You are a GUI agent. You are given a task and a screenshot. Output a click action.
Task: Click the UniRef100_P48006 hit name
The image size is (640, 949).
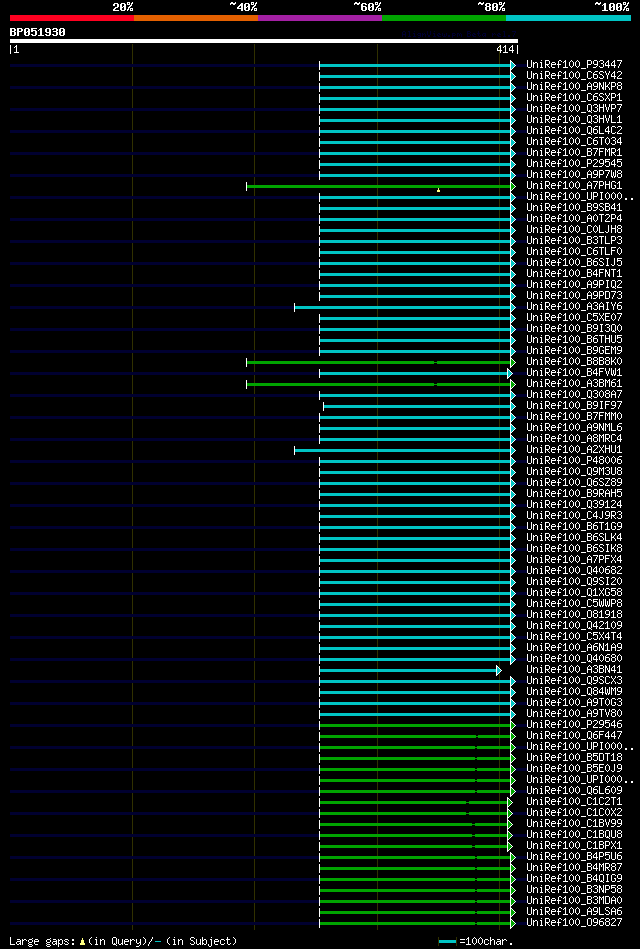tap(574, 461)
